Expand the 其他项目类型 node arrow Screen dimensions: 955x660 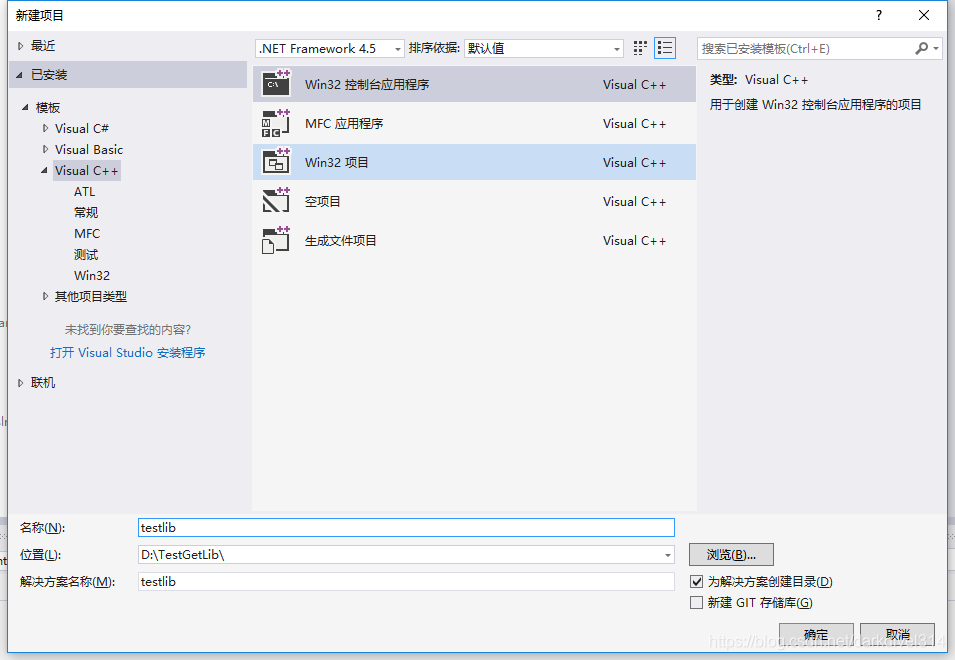pyautogui.click(x=45, y=297)
